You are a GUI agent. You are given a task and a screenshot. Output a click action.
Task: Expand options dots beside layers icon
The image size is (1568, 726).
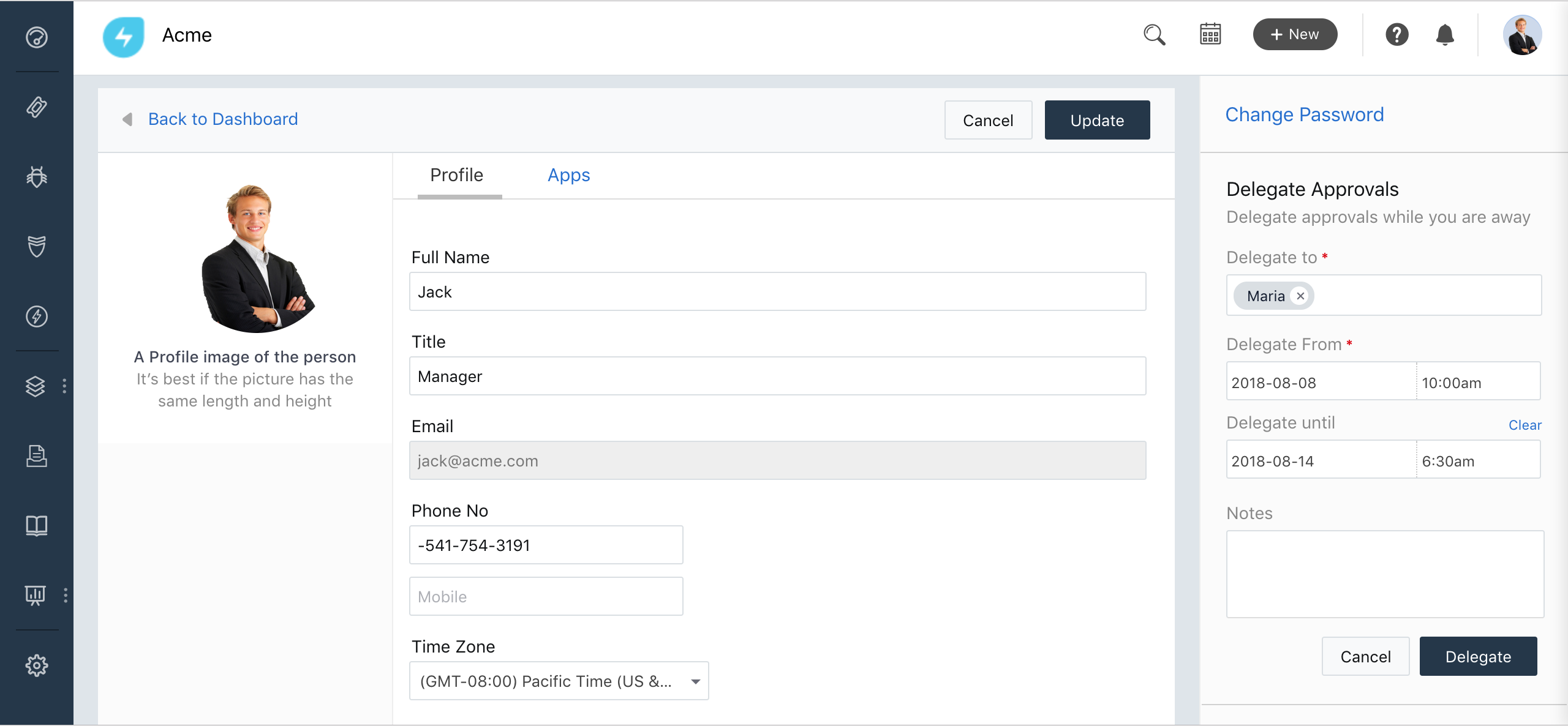coord(64,386)
